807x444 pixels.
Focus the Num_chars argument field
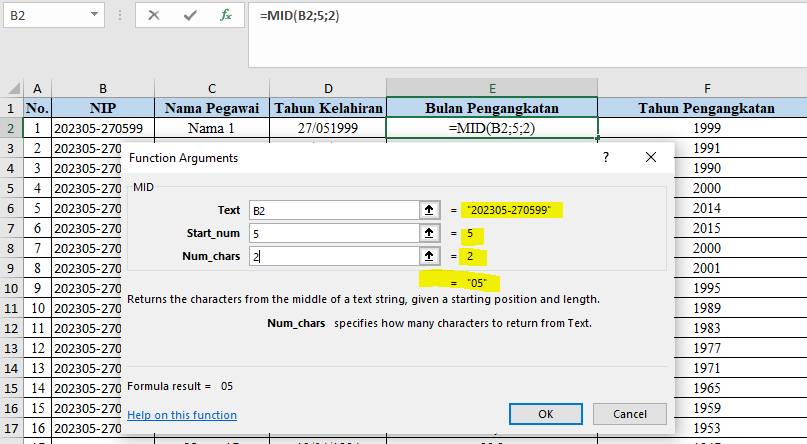(335, 256)
